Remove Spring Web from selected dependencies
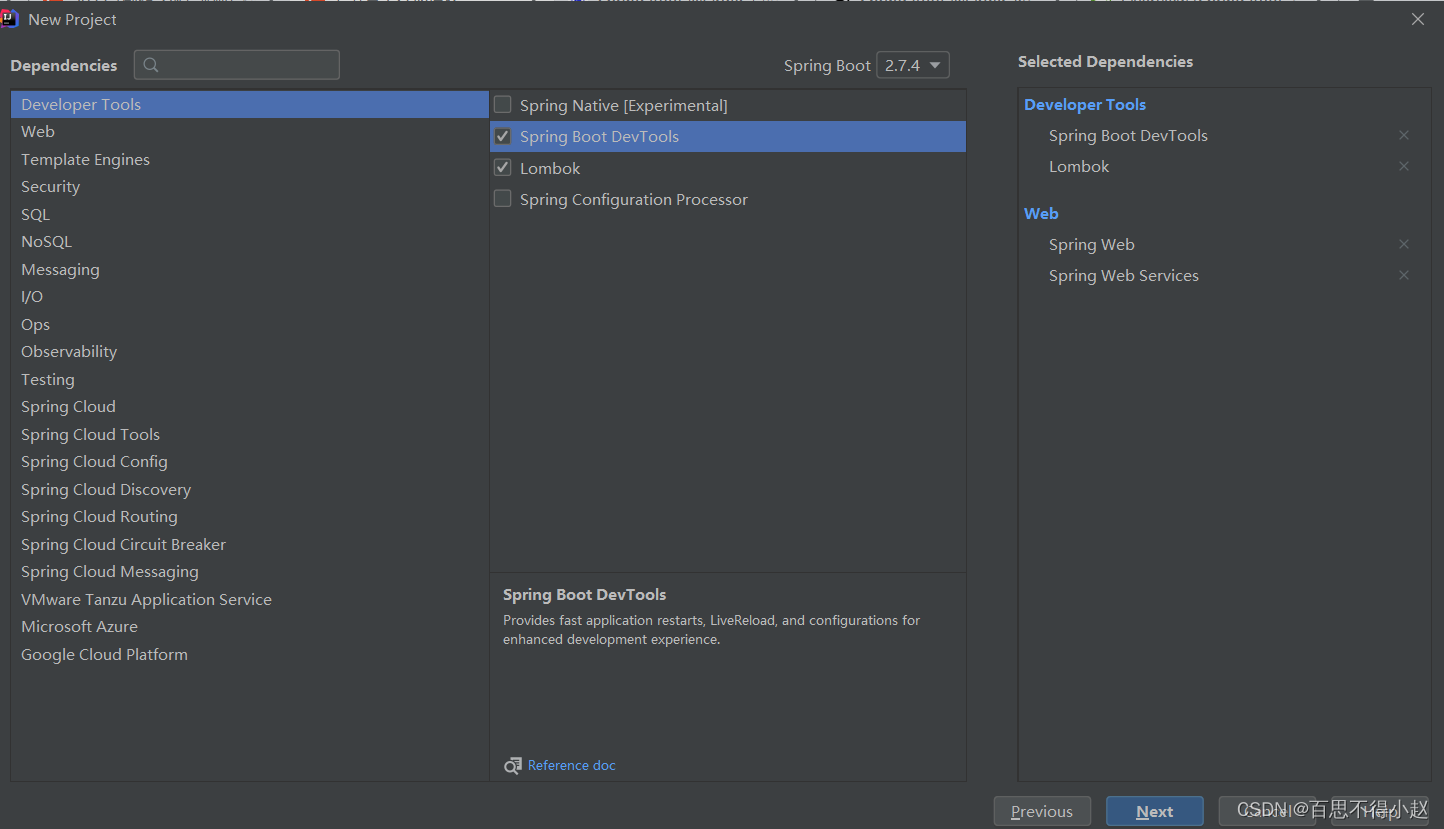The height and width of the screenshot is (829, 1444). point(1404,244)
